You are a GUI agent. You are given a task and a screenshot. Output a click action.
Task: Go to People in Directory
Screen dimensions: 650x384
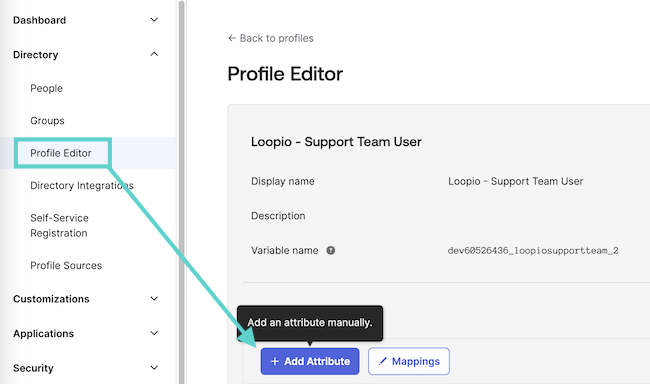(46, 88)
